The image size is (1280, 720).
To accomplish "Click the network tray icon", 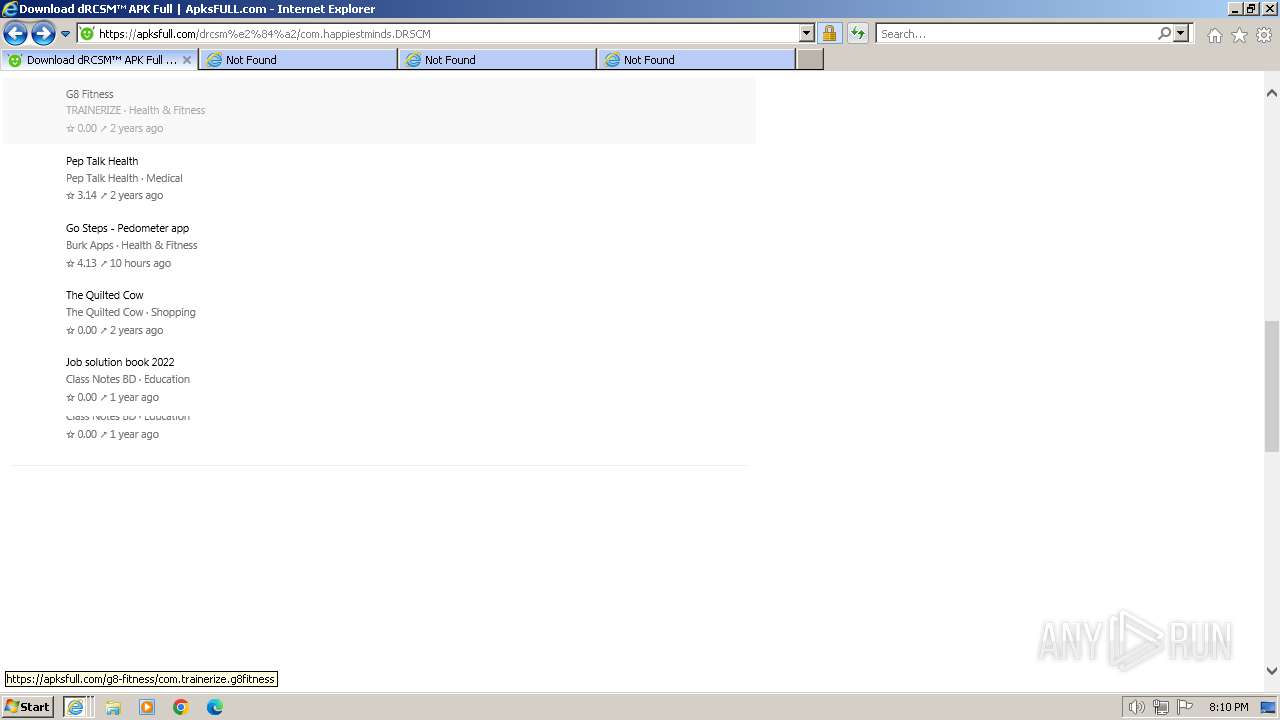I will coord(1161,707).
